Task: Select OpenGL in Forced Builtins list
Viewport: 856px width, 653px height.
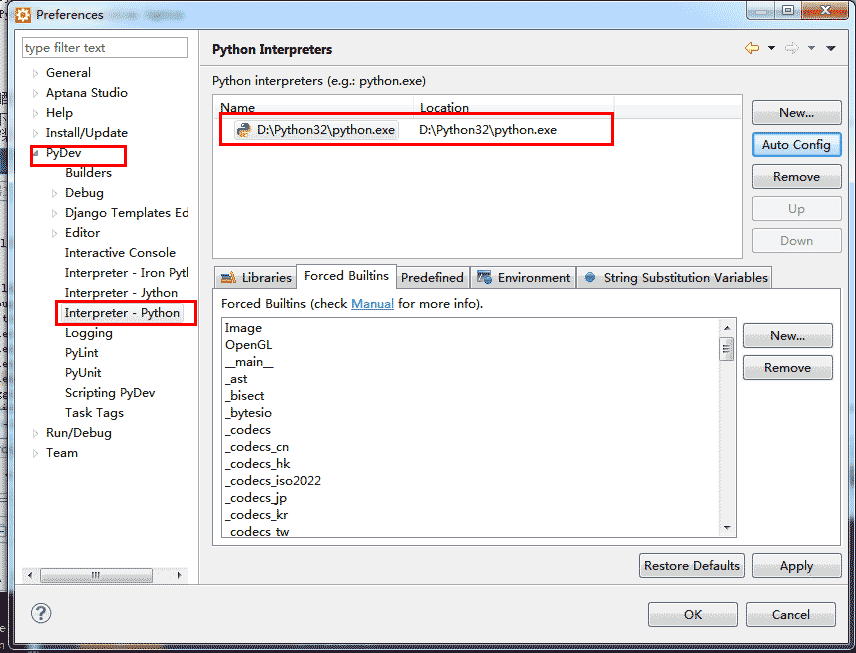Action: 248,345
